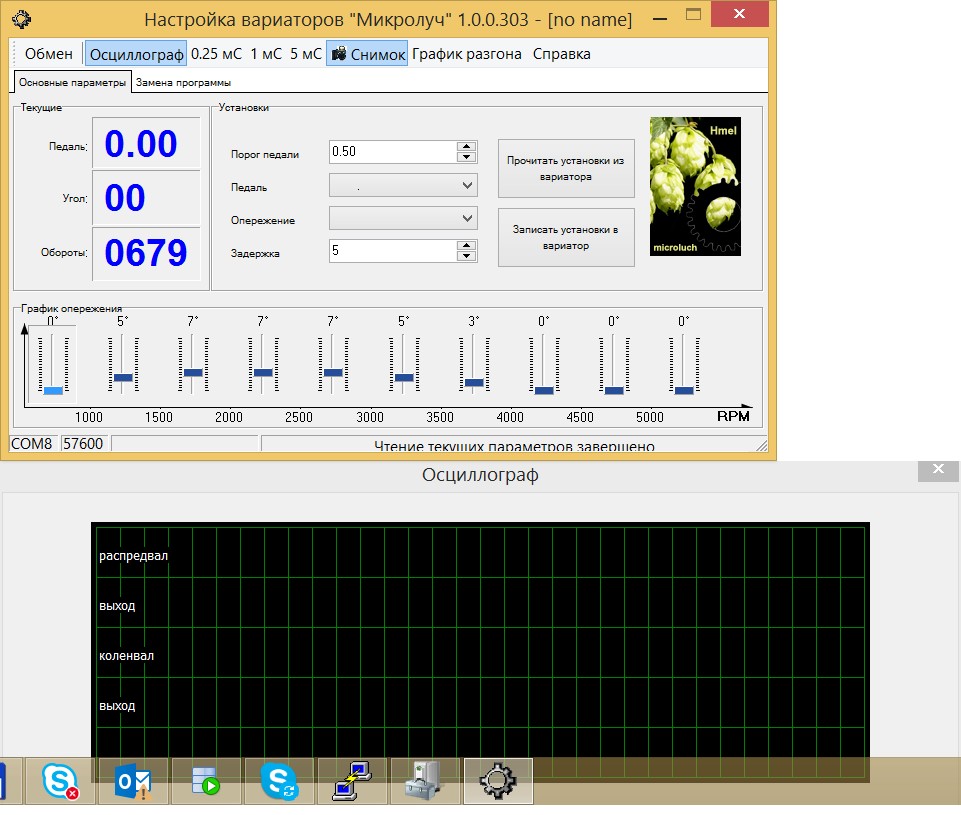Select the 5 мС time scale

click(x=305, y=54)
